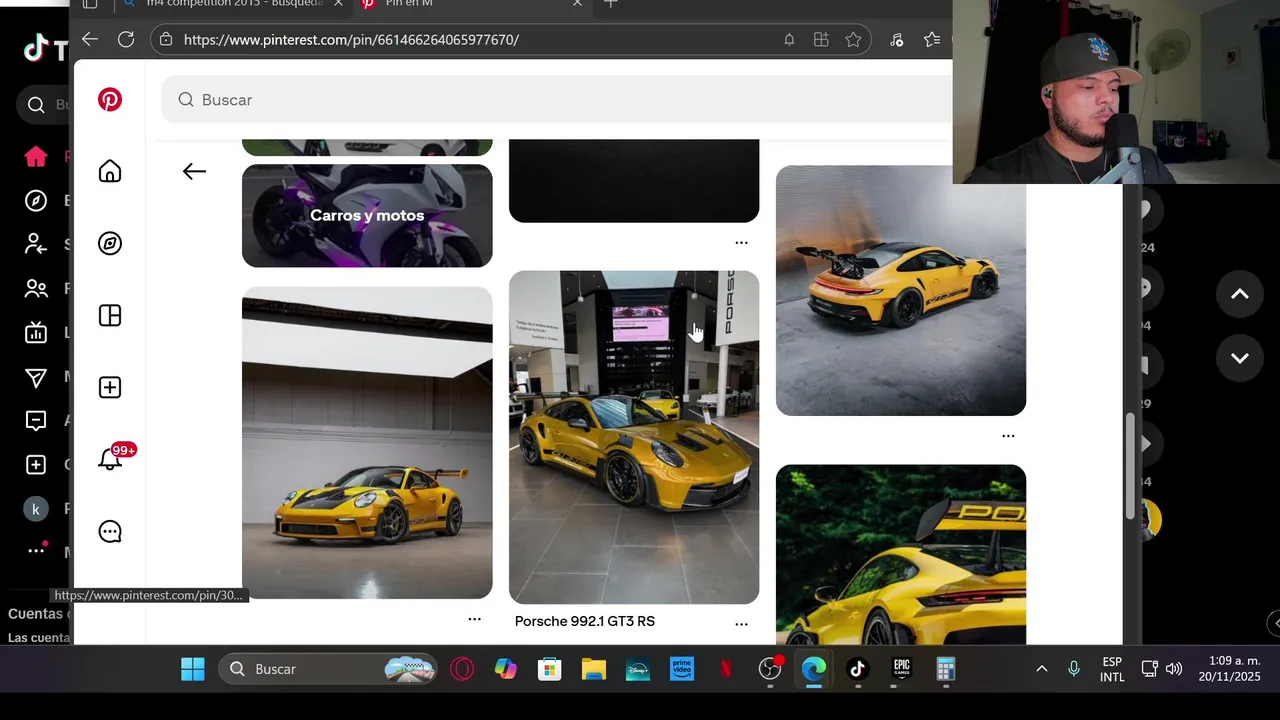
Task: Open the TikTok More dots menu
Action: tap(37, 550)
